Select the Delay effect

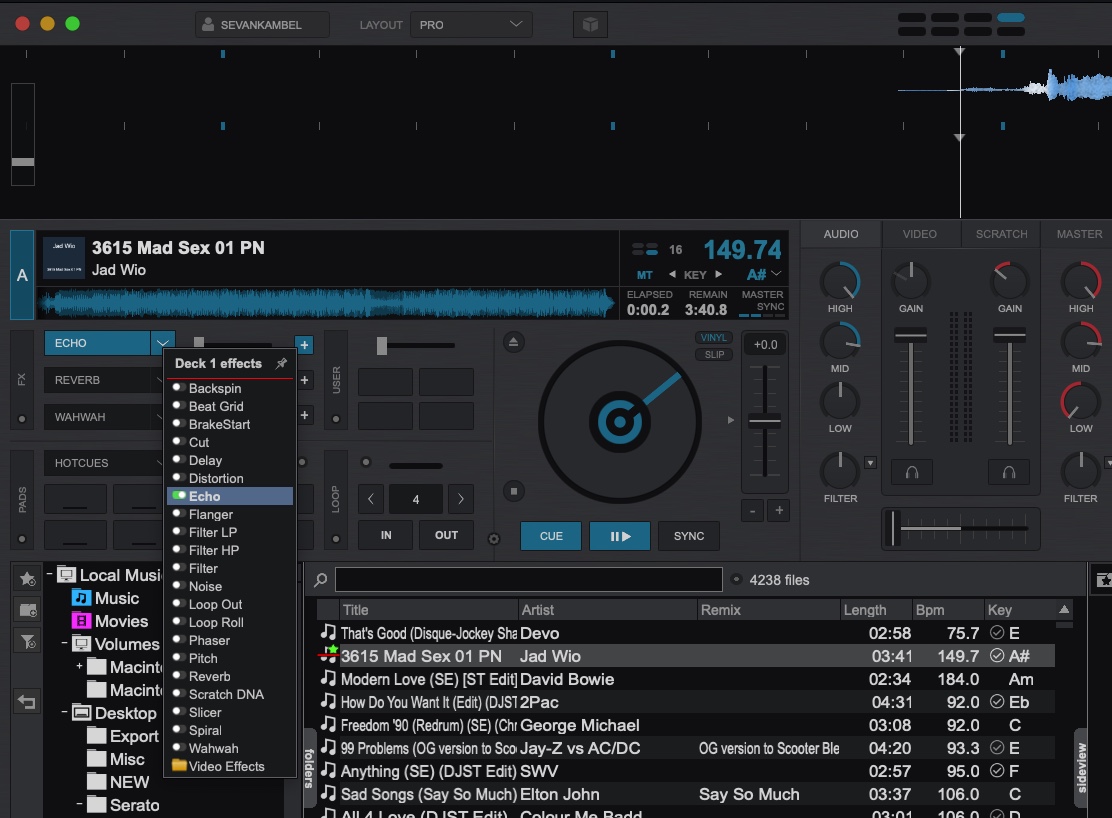230,460
